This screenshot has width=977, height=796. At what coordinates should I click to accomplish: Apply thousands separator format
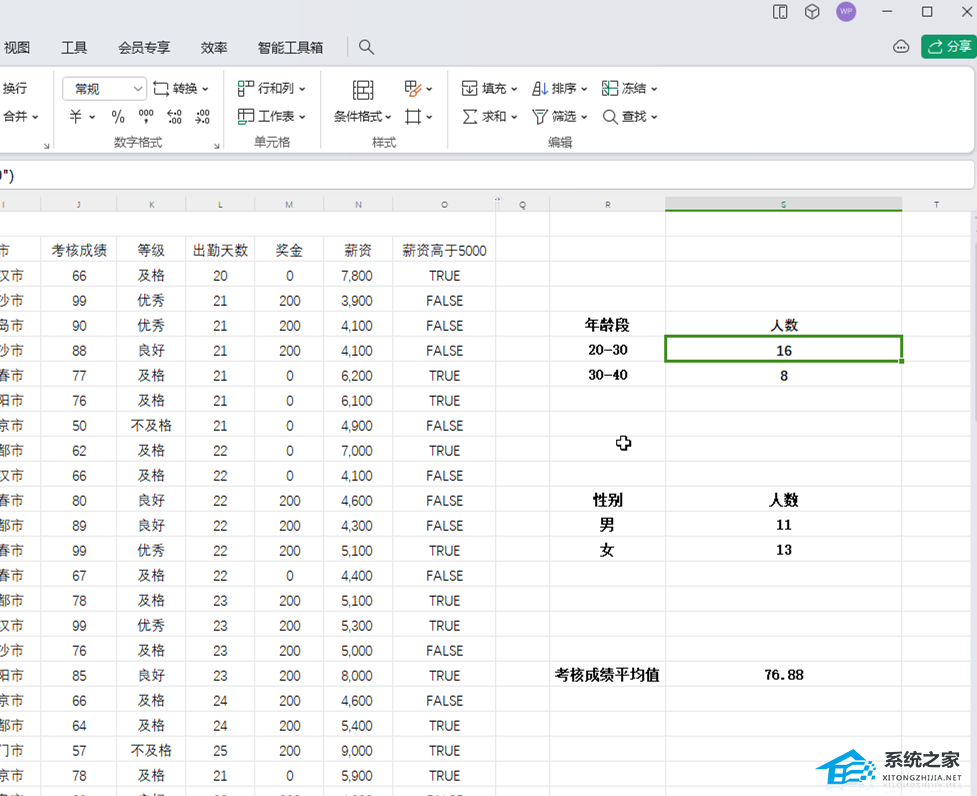point(146,116)
